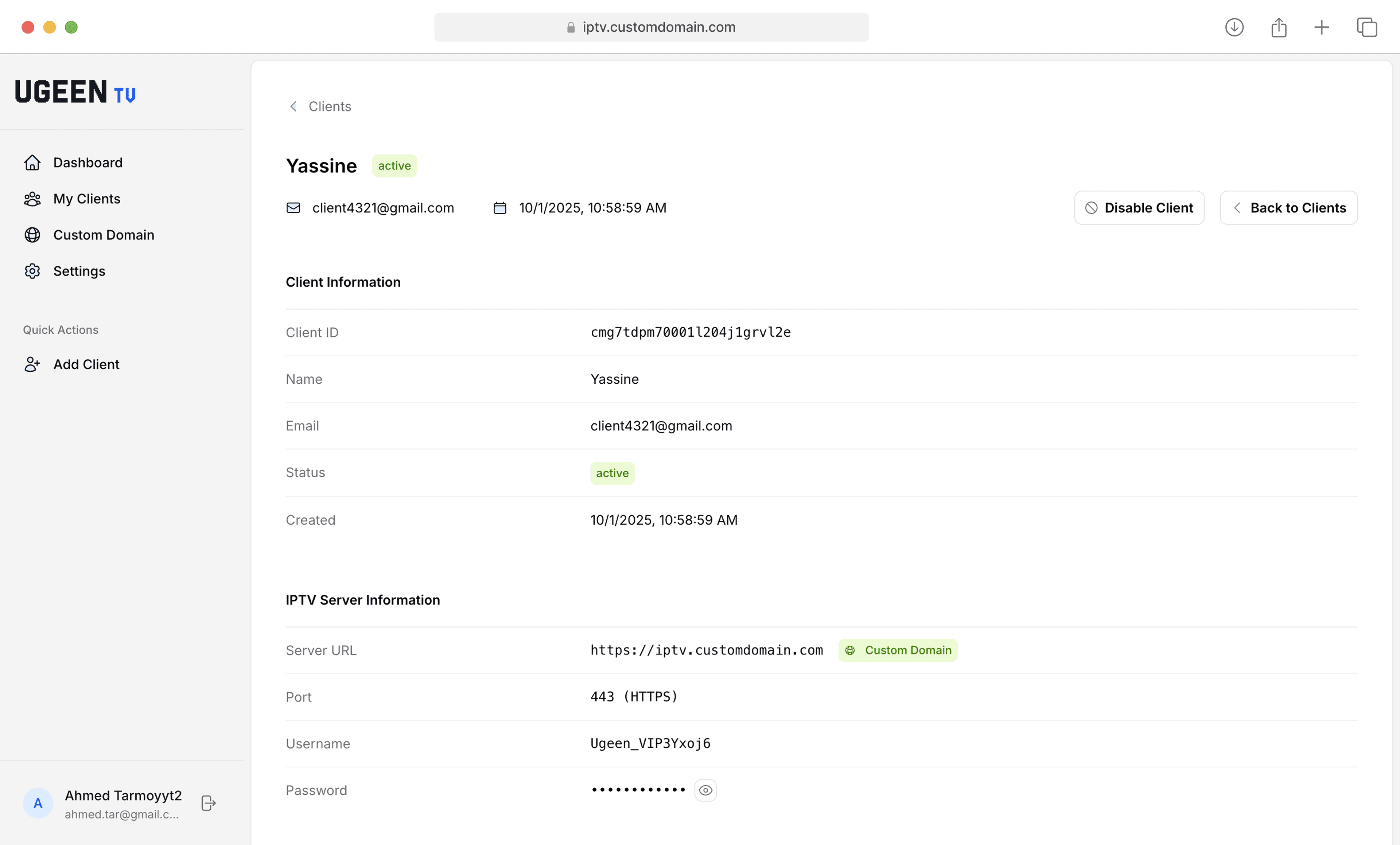Click the UGEEN TV logo
1400x845 pixels.
(75, 92)
